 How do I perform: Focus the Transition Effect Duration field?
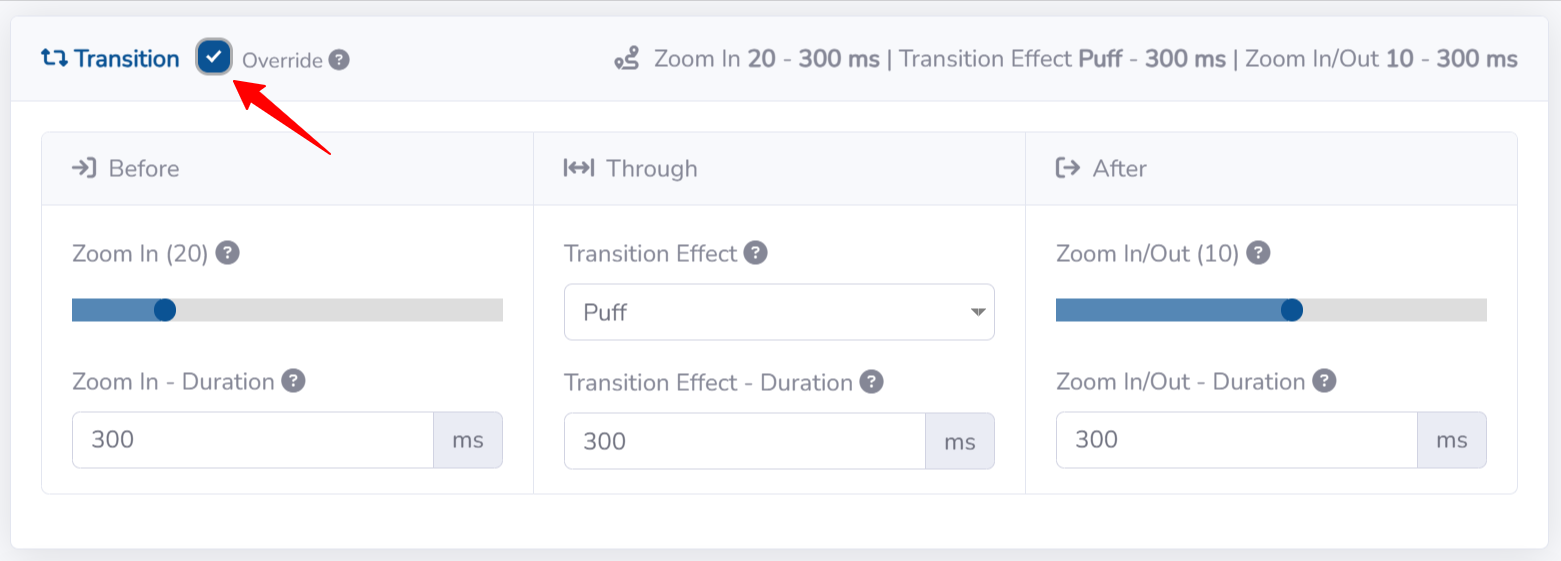(744, 441)
